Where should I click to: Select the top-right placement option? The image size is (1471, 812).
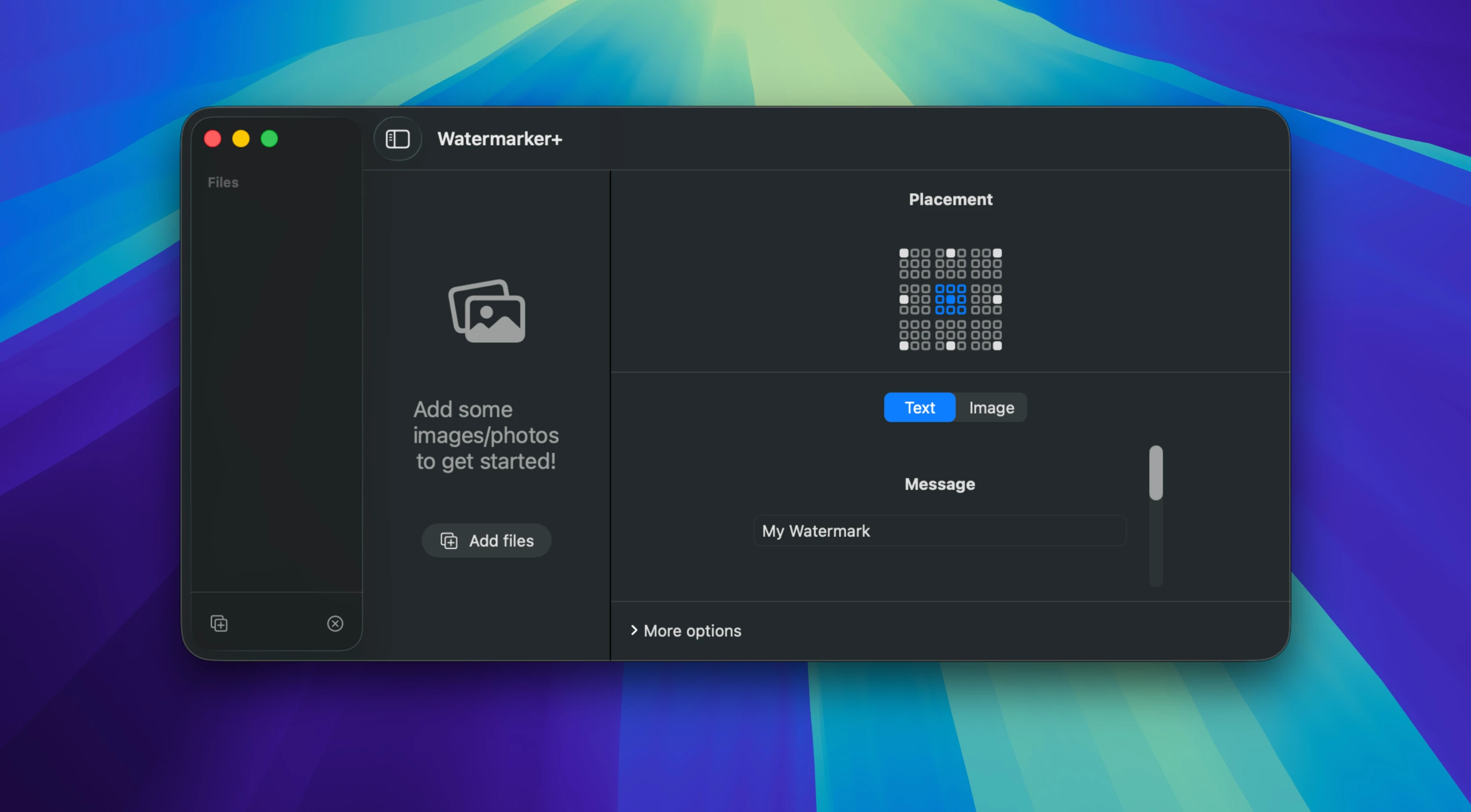986,263
